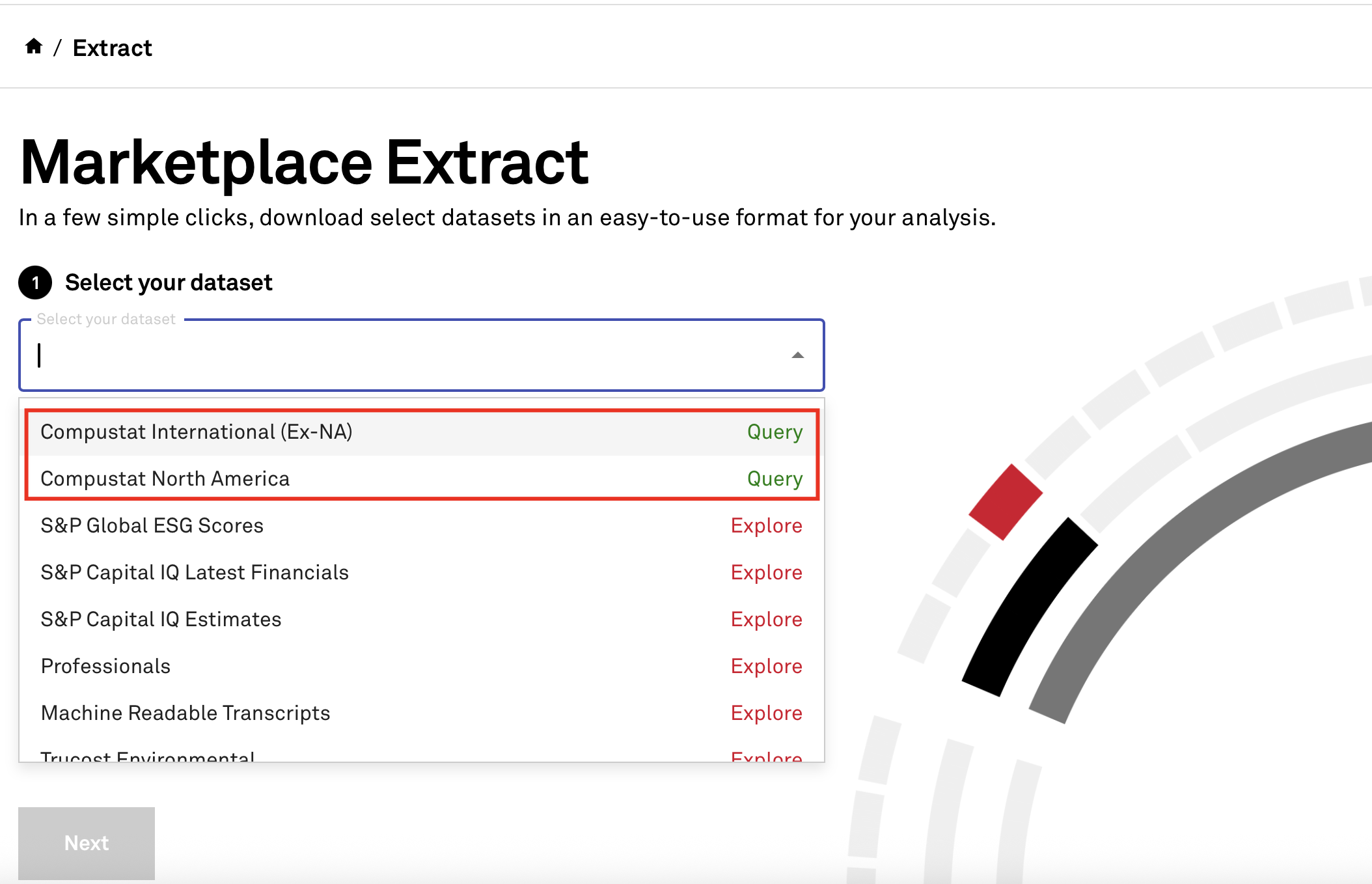
Task: Choose Compustat North America dataset
Action: (422, 479)
